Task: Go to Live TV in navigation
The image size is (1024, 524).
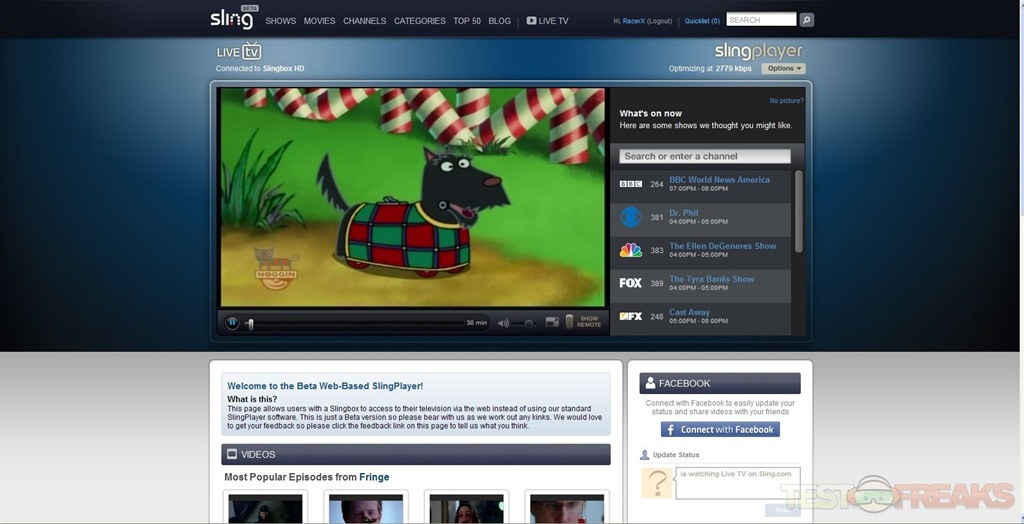Action: pyautogui.click(x=547, y=21)
